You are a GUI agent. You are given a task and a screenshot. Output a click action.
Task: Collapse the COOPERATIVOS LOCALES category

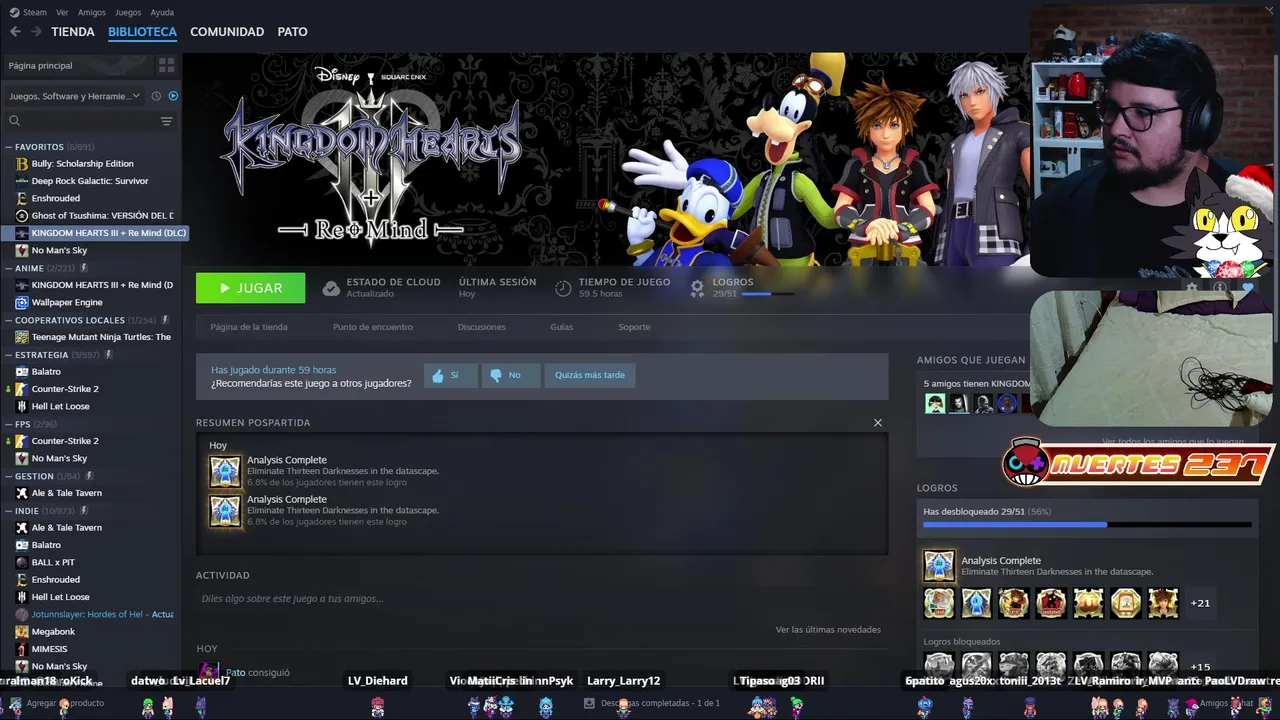(x=9, y=320)
